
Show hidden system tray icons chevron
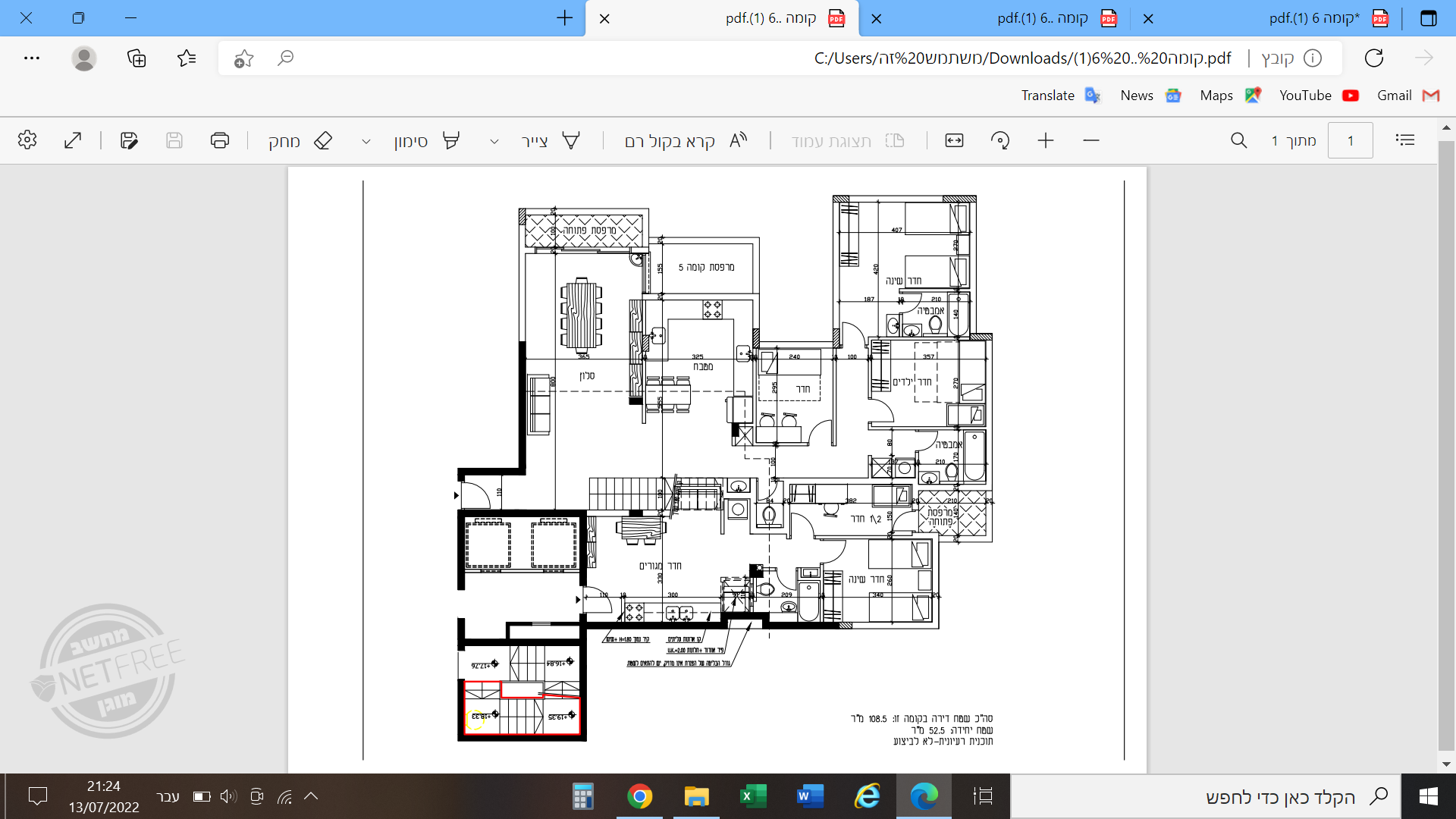coord(311,796)
